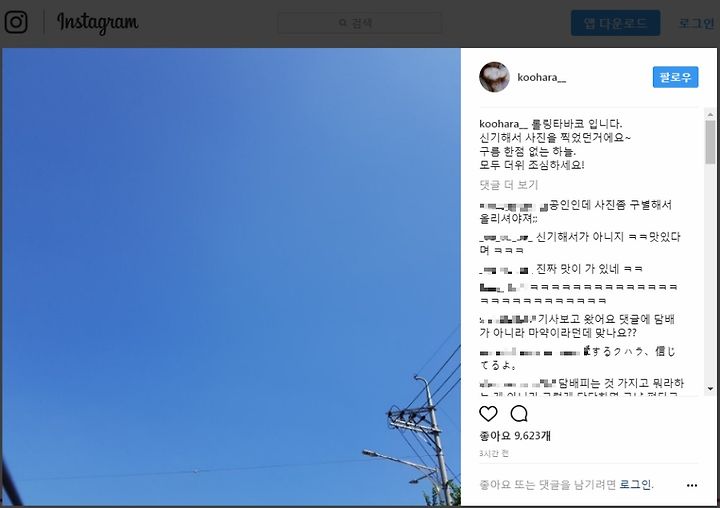Open koohara__ username next to avatar
Screen dimensions: 720x508
click(x=541, y=78)
